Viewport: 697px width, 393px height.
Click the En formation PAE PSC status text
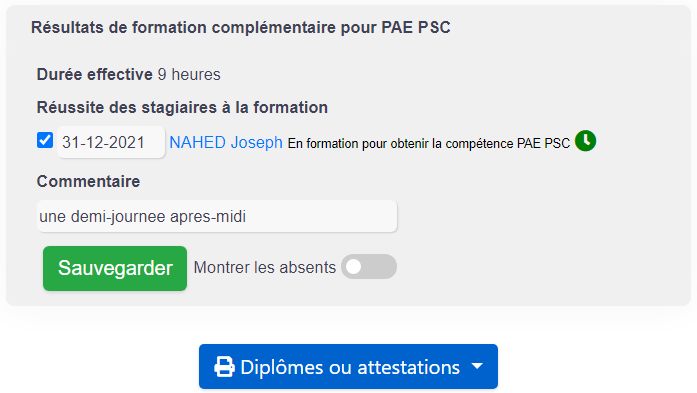(429, 144)
